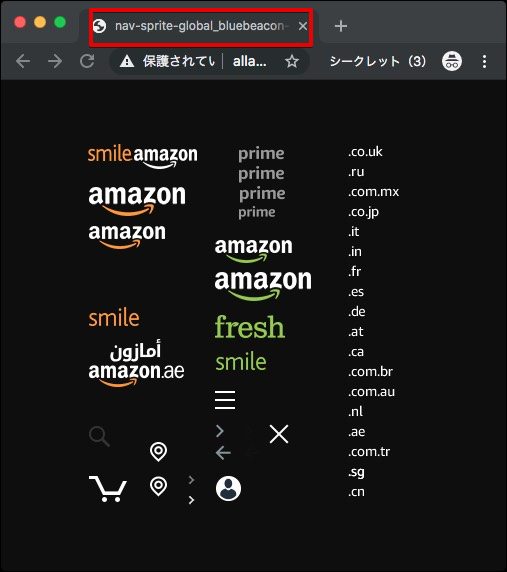Close the nav-sprite-global_bluebeacon tab

[x=303, y=26]
